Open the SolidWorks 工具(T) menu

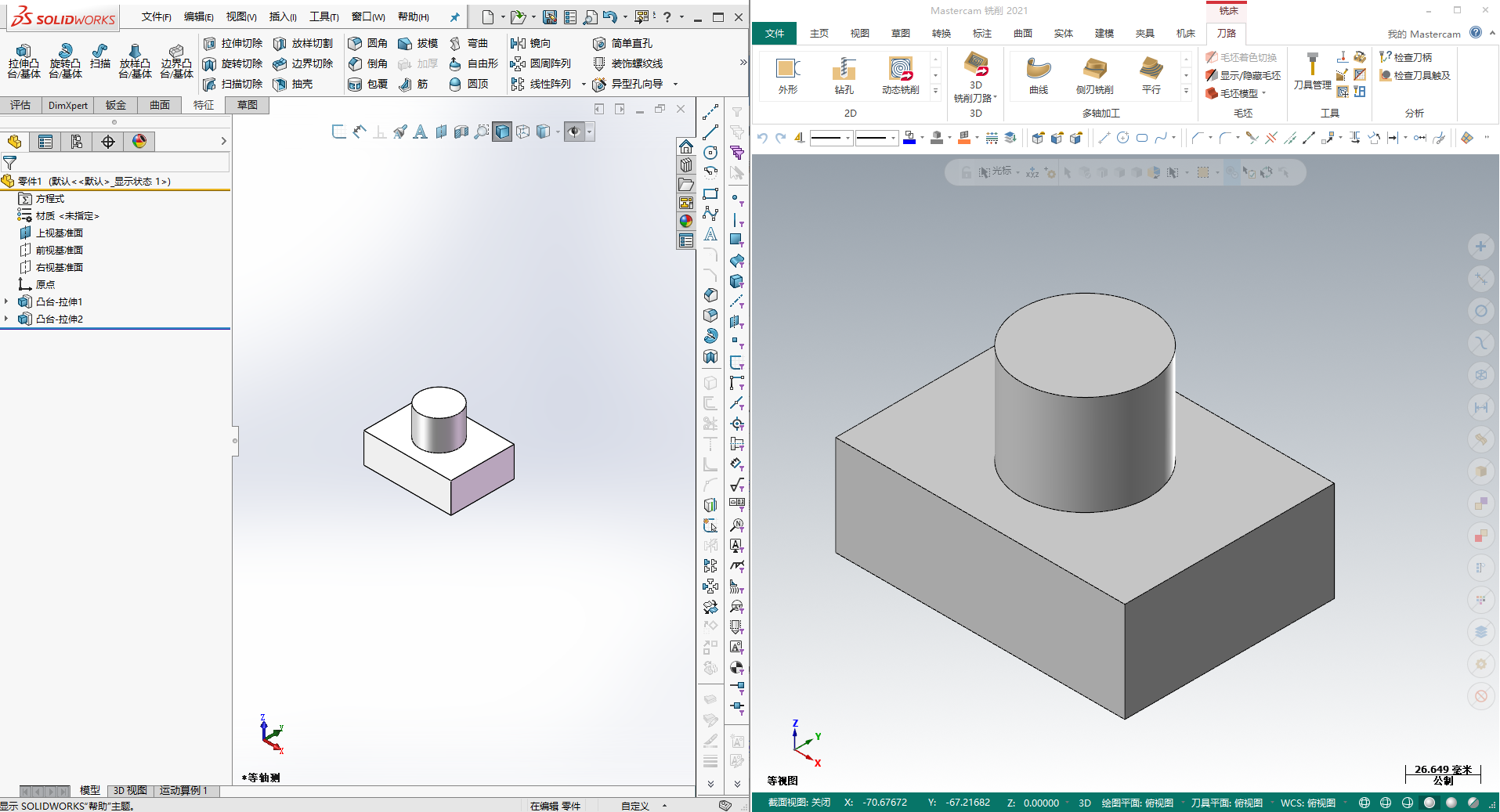324,17
